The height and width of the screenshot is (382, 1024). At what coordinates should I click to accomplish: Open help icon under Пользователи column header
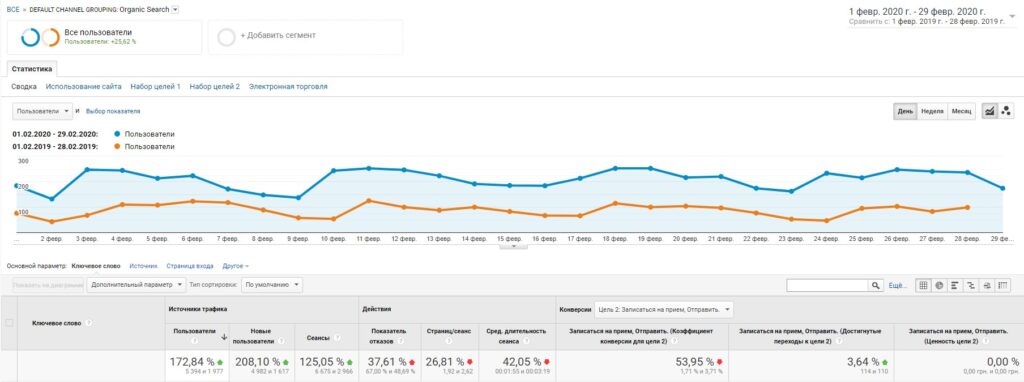click(x=194, y=340)
